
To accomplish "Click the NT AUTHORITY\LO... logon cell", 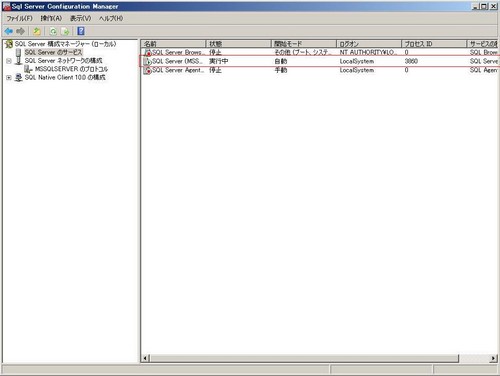I will pyautogui.click(x=368, y=52).
